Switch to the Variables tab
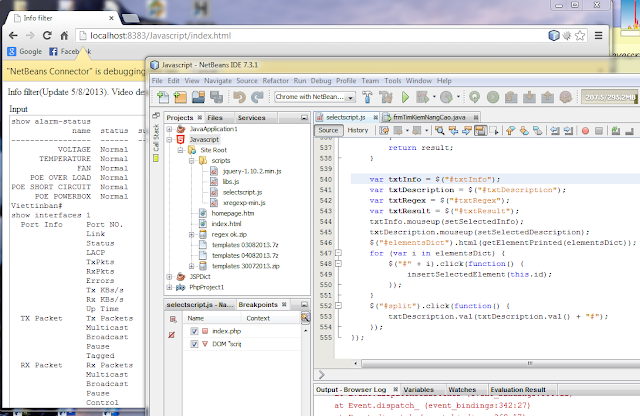 tap(418, 390)
